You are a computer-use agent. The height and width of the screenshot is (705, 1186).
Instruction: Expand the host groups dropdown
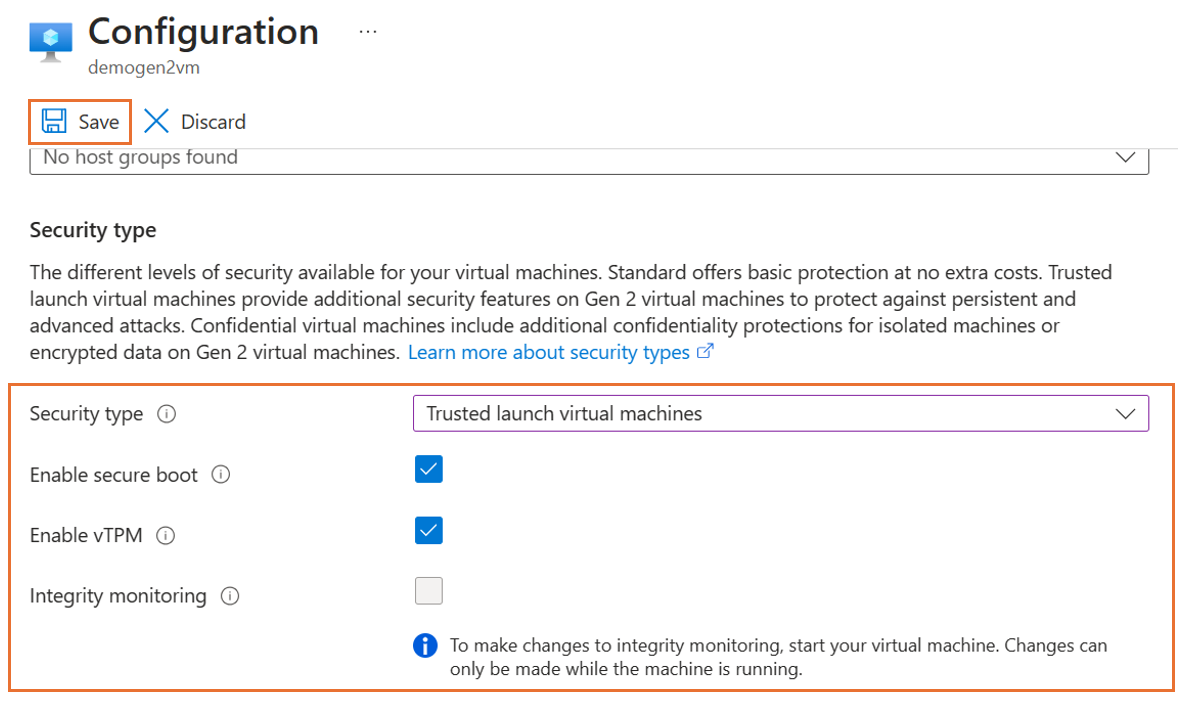pos(1124,157)
